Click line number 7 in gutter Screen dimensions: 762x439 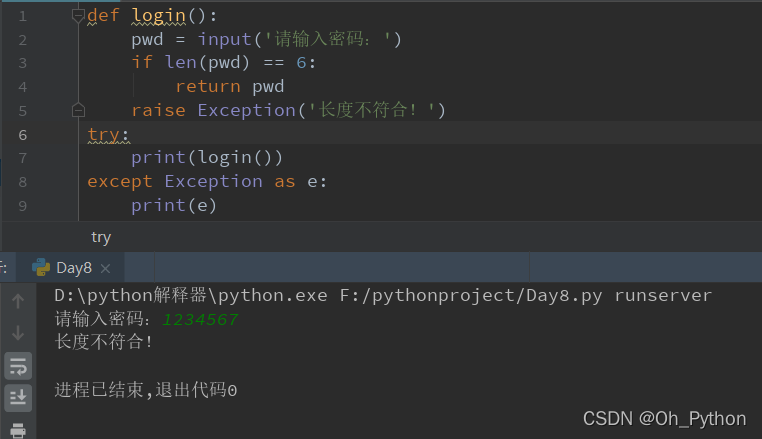22,158
